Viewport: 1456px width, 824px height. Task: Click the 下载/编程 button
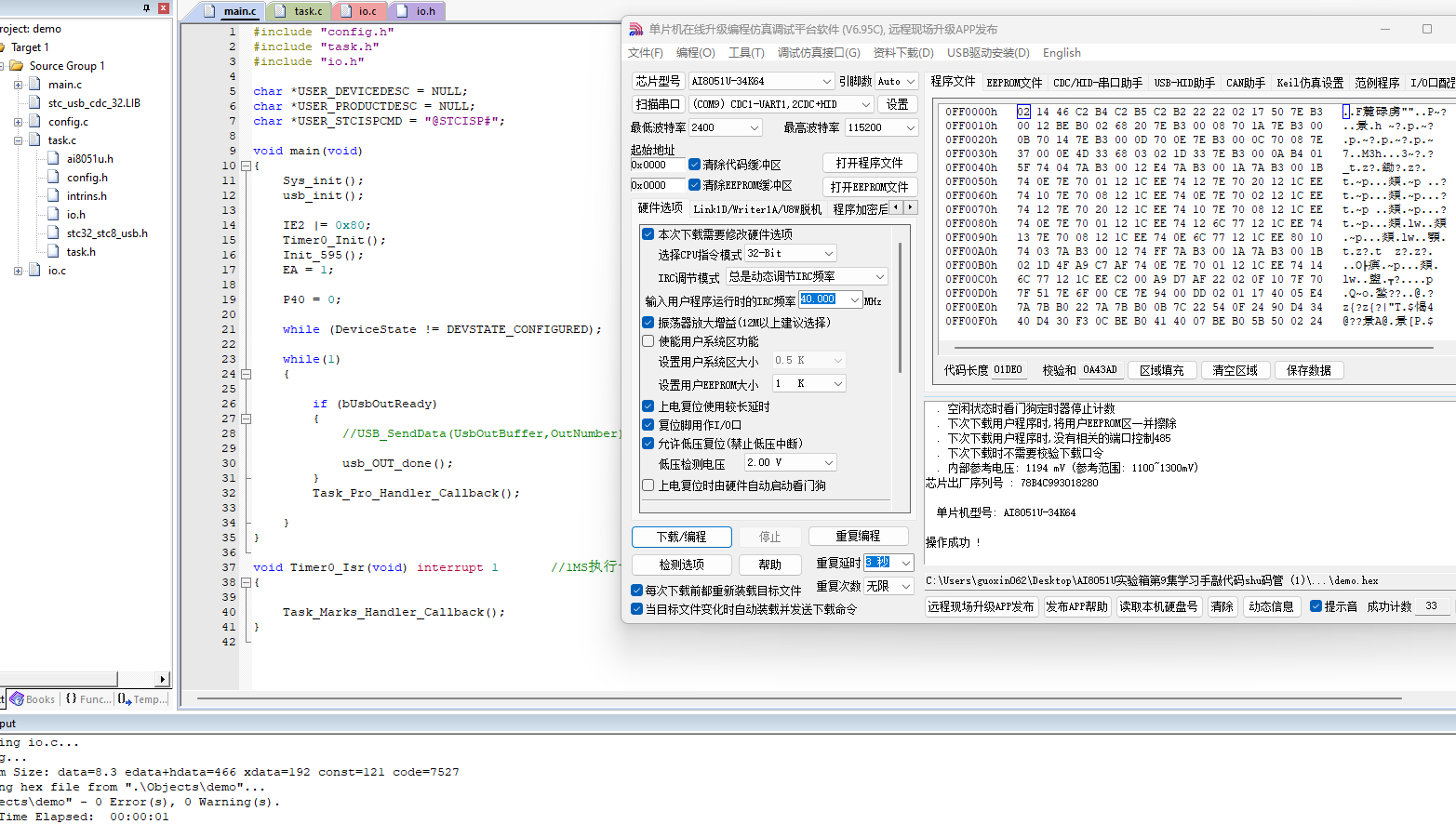(x=681, y=537)
